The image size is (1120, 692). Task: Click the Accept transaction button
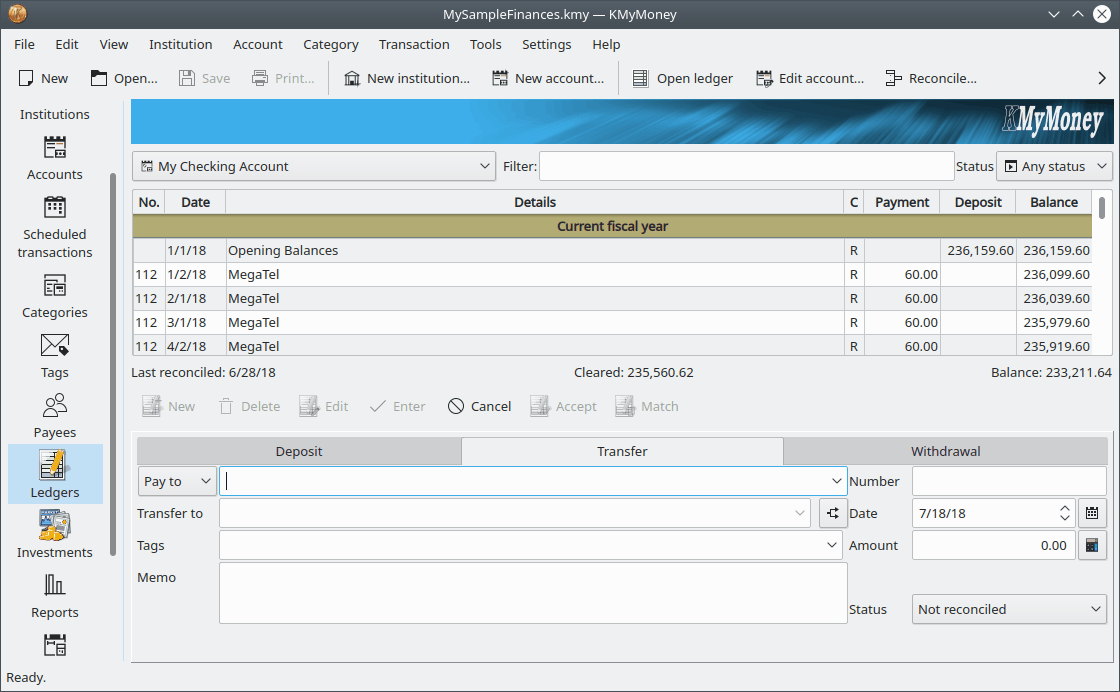click(x=564, y=406)
